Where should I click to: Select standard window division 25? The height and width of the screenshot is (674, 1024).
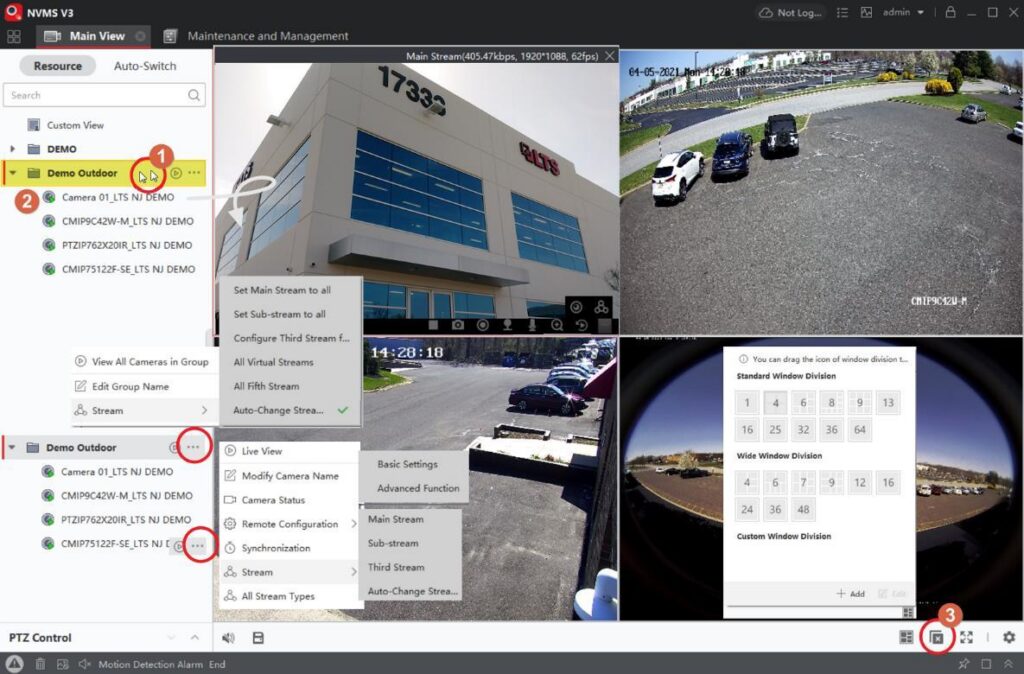(x=775, y=430)
